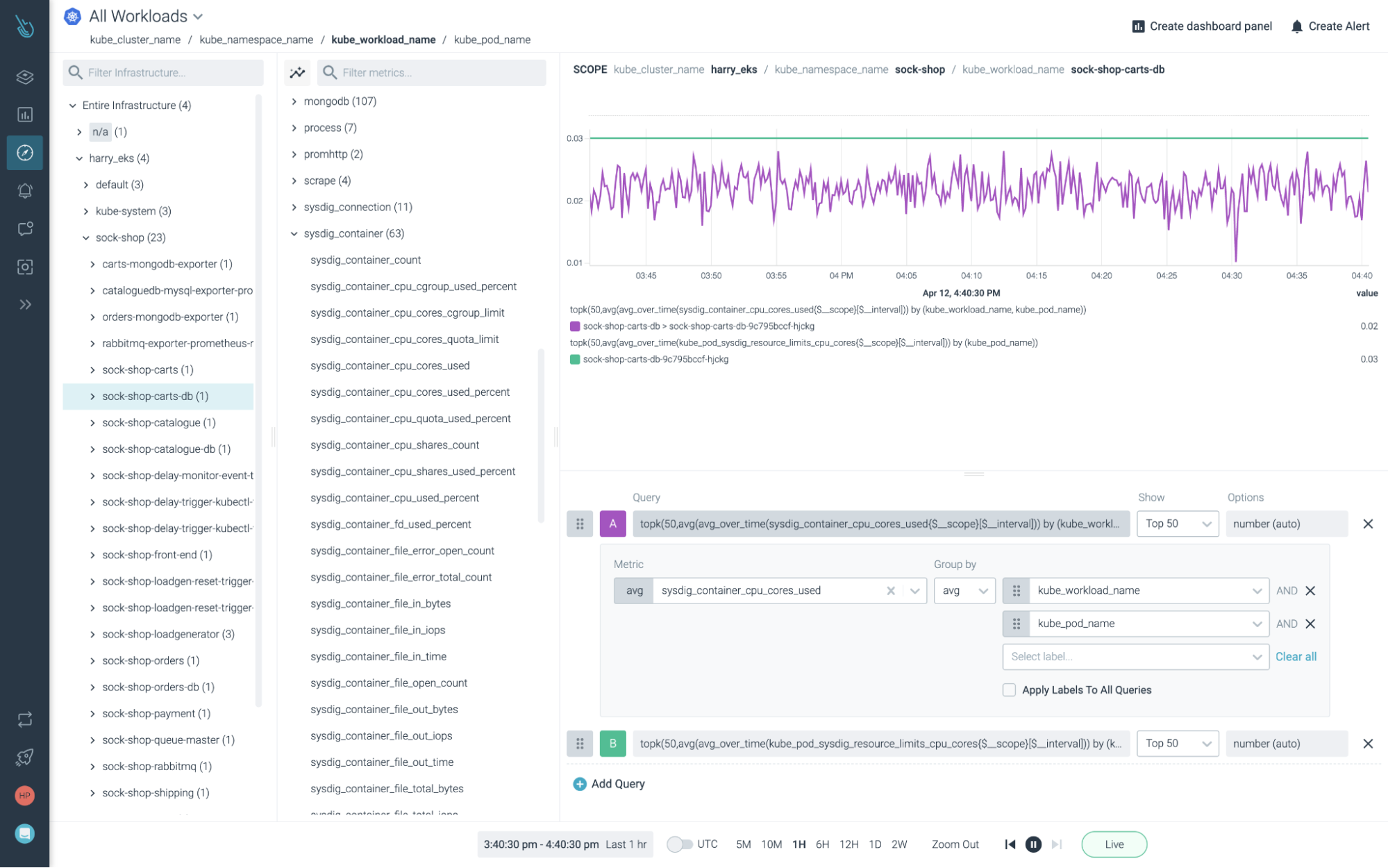Click the green legend color swatch

(575, 359)
